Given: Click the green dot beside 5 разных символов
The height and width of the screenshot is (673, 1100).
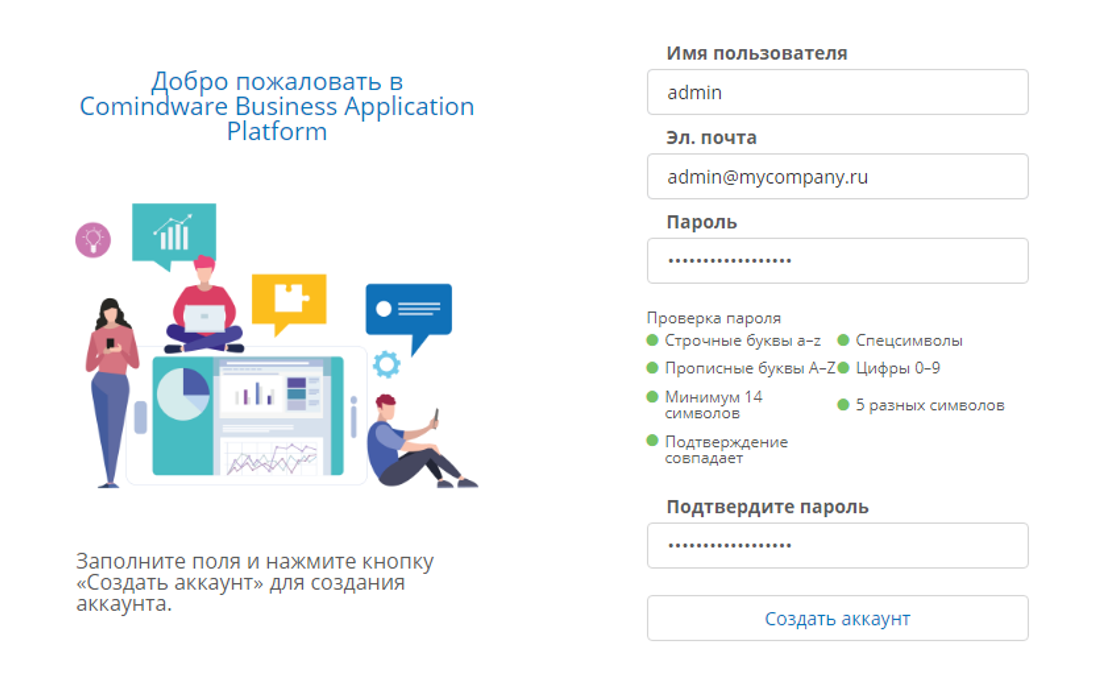Looking at the screenshot, I should click(844, 405).
